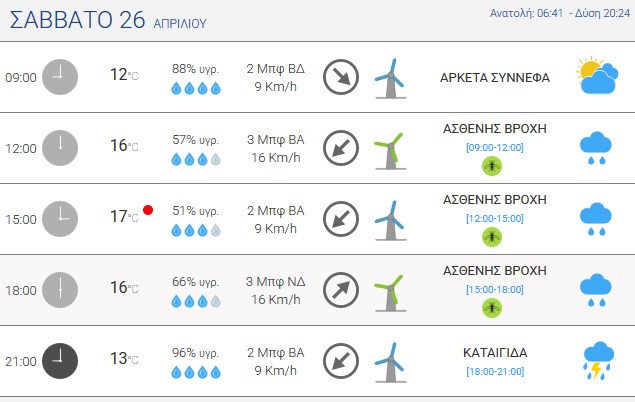Click the northeast-pointing wind arrow at 18:00
Viewport: 635px width, 402px height.
pos(341,290)
